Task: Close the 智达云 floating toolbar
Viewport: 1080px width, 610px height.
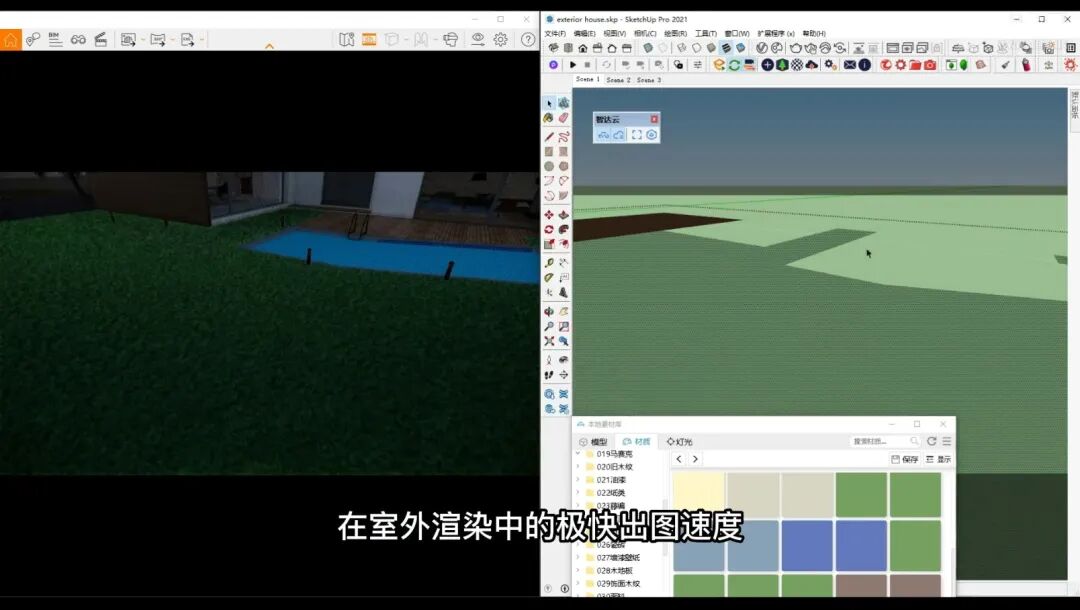Action: [654, 119]
